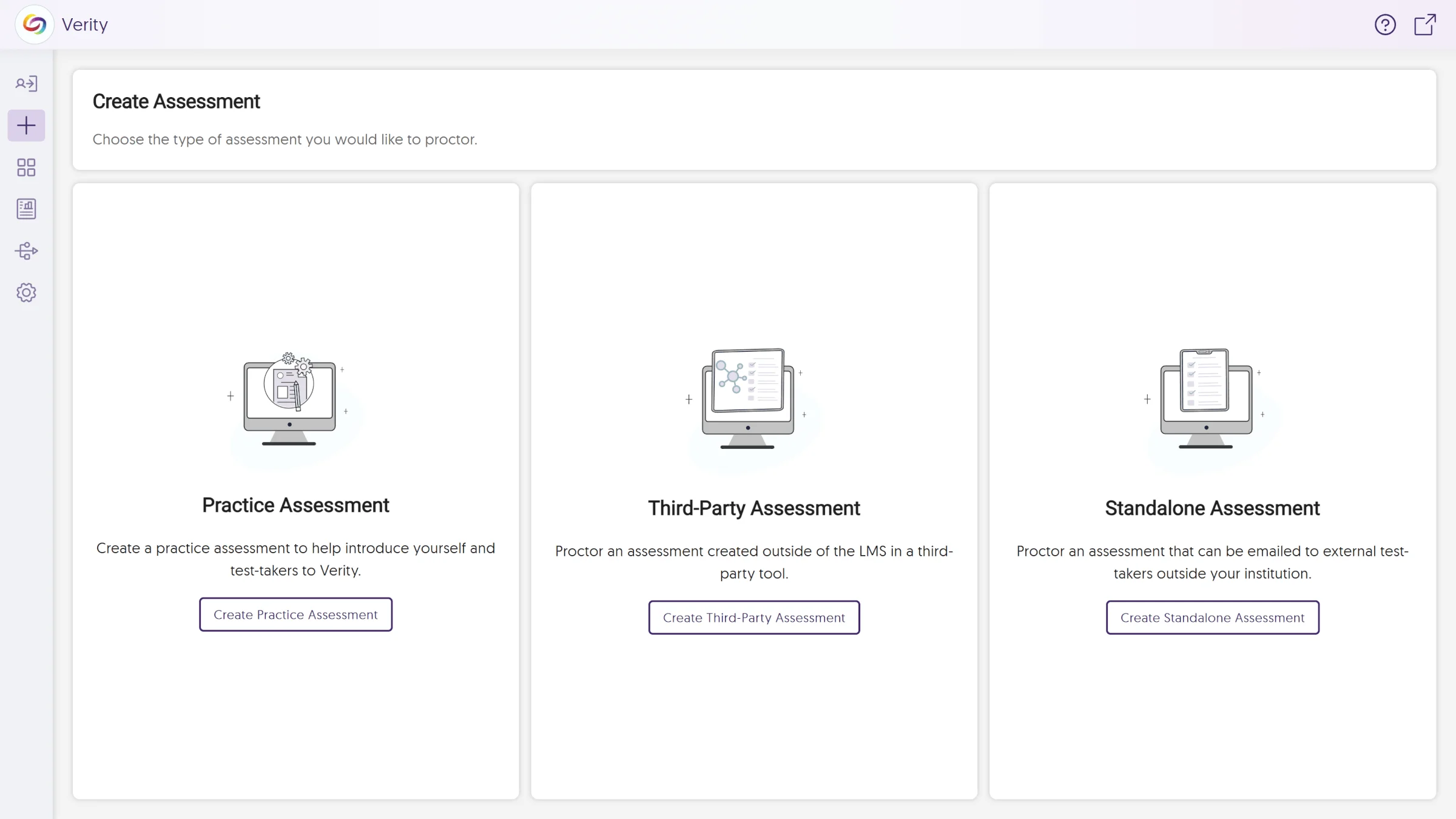
Task: Open the reports sidebar icon
Action: pyautogui.click(x=26, y=209)
